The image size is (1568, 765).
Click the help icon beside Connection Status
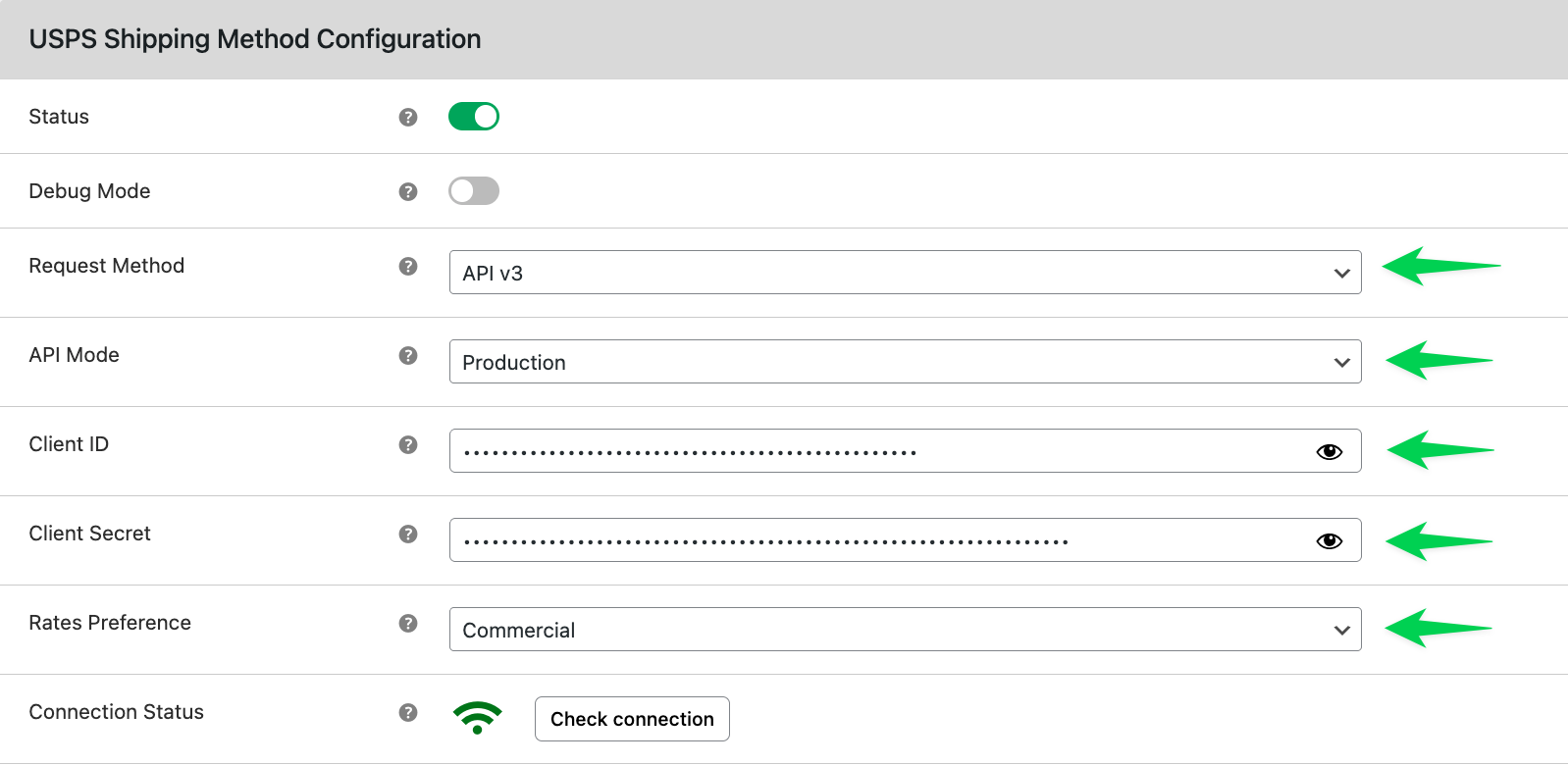tap(408, 712)
